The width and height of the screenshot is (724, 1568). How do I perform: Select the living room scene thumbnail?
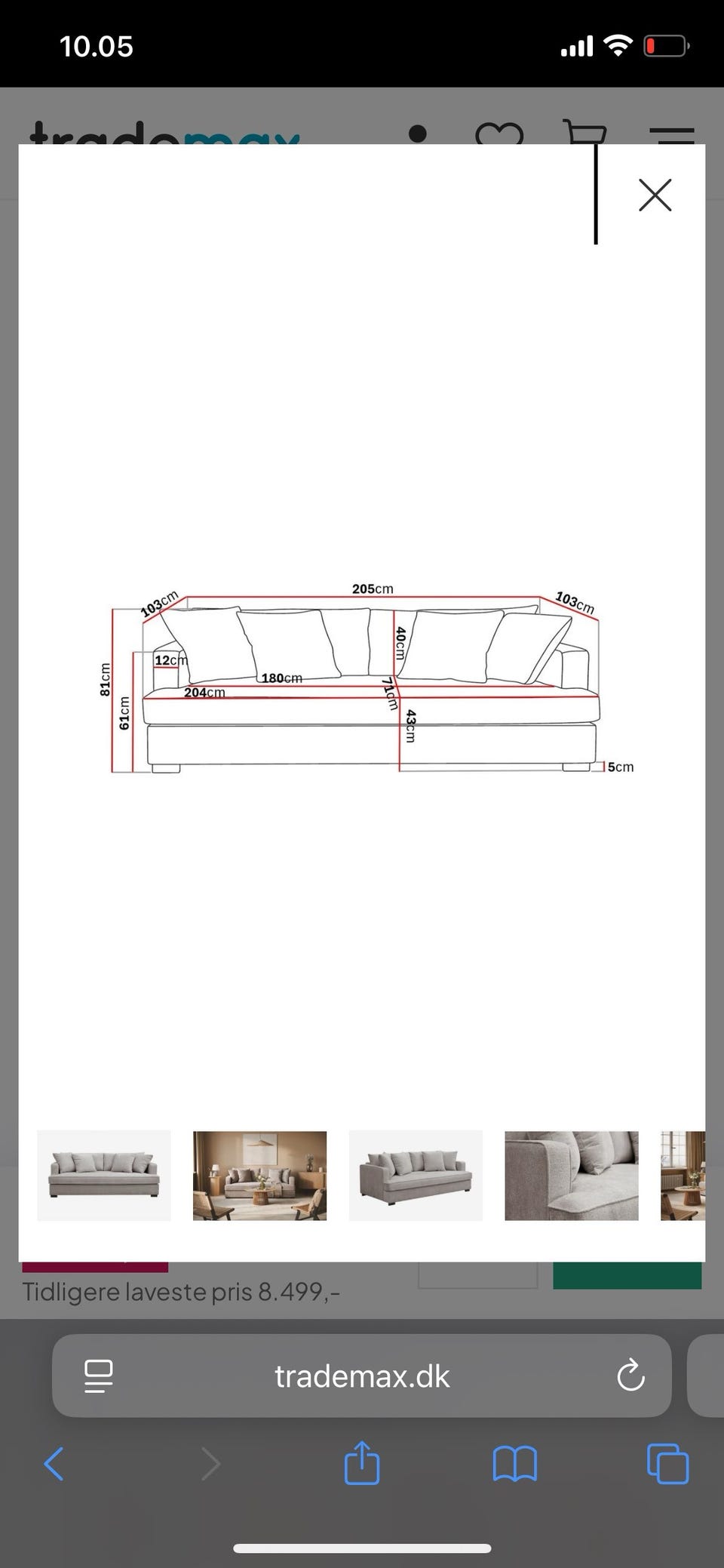259,1175
